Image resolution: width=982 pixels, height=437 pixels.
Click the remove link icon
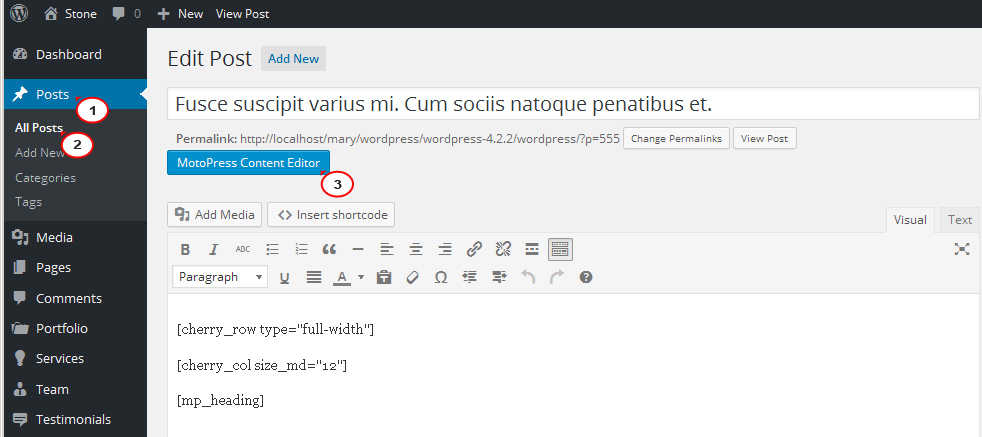[503, 250]
